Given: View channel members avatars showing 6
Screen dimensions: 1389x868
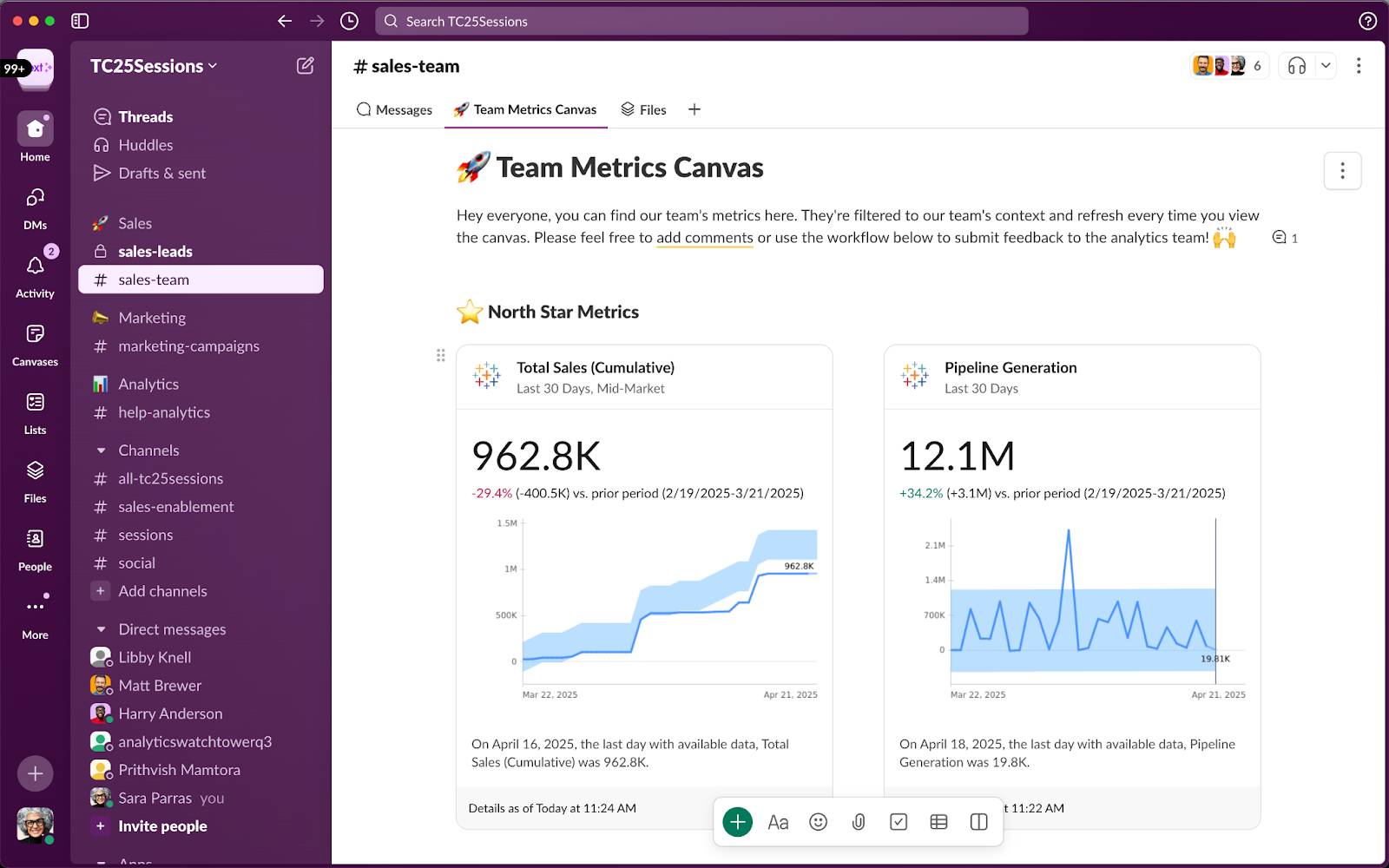Looking at the screenshot, I should pos(1229,66).
